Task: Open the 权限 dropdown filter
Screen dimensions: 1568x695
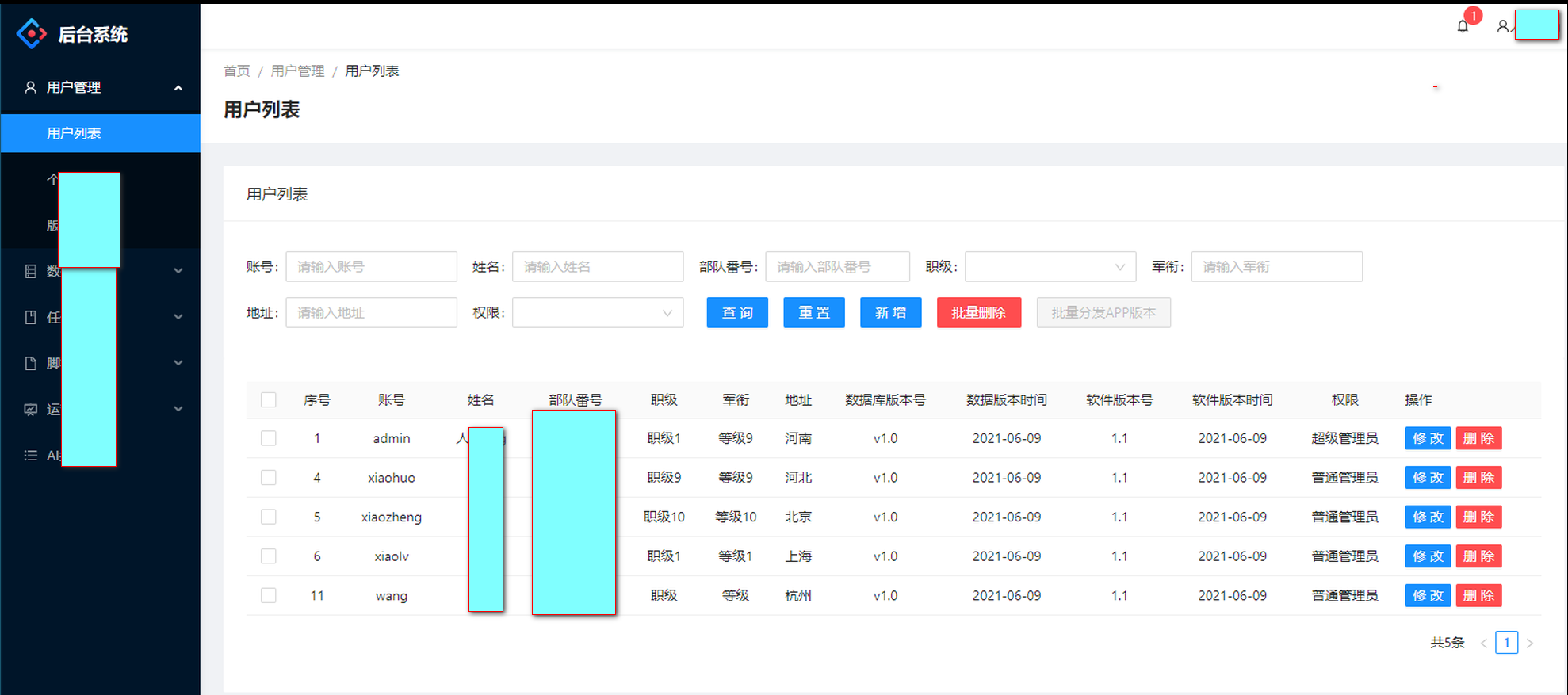Action: click(598, 312)
